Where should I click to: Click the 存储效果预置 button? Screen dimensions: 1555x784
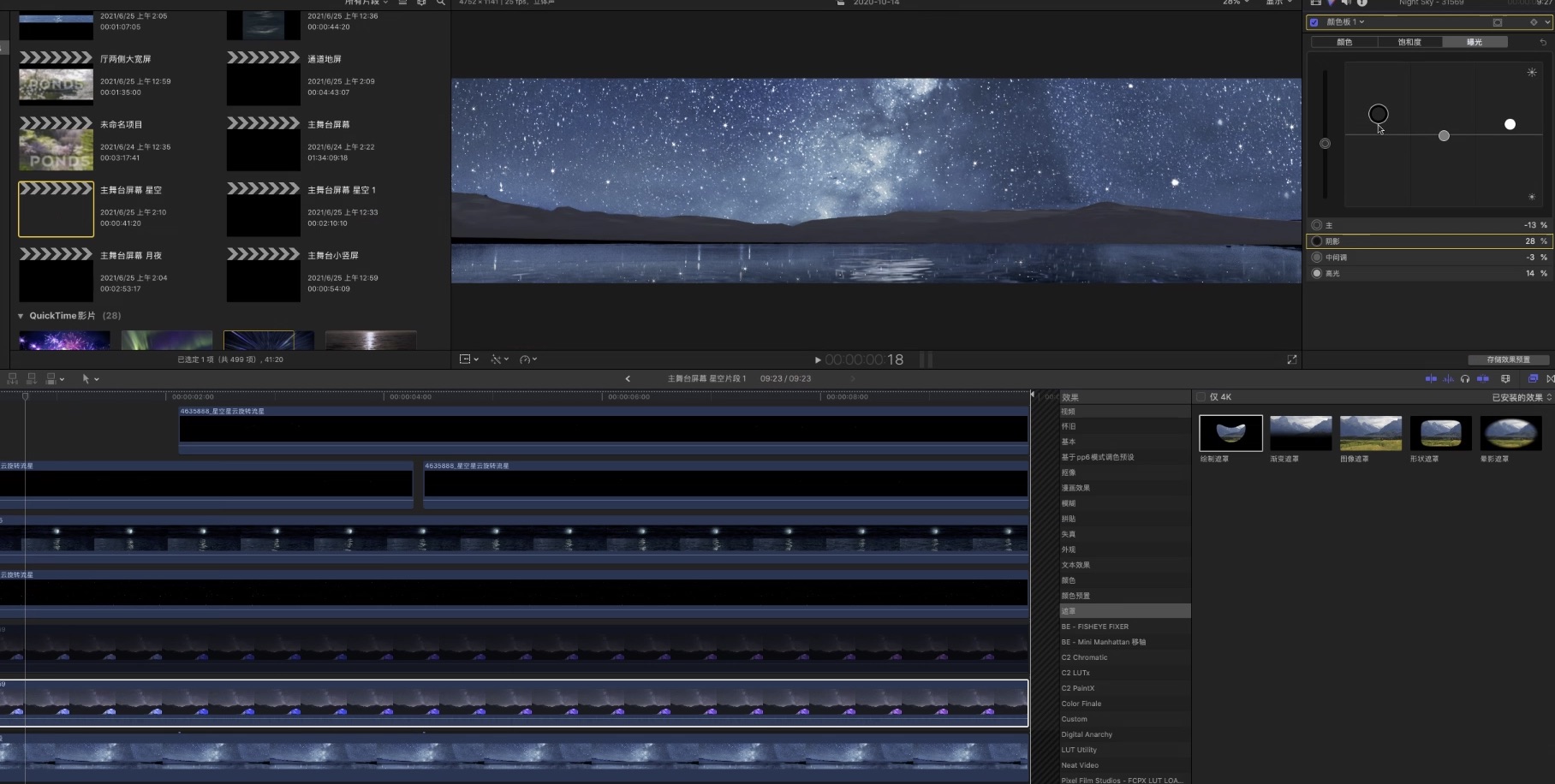(1508, 359)
